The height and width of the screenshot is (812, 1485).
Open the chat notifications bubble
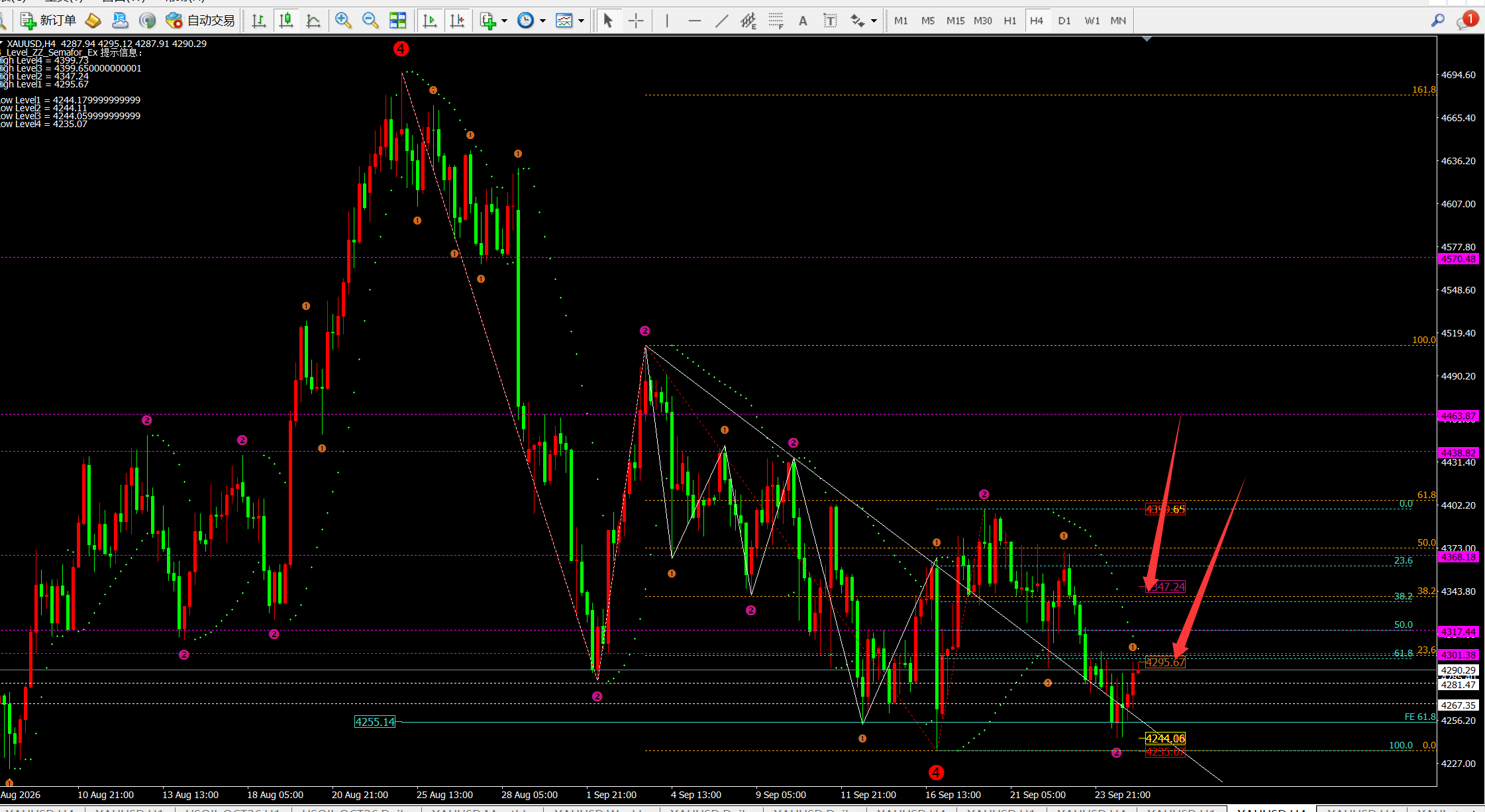click(x=1466, y=21)
